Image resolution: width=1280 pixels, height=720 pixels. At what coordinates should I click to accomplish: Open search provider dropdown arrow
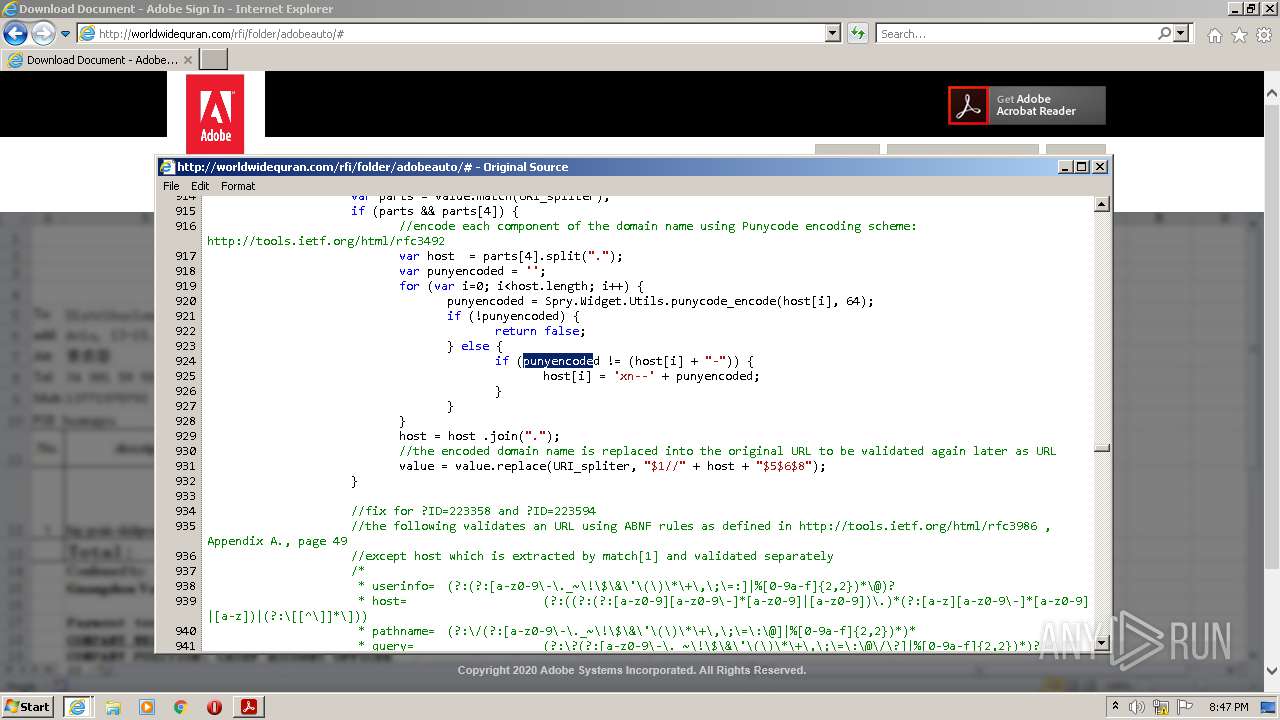pyautogui.click(x=1181, y=34)
